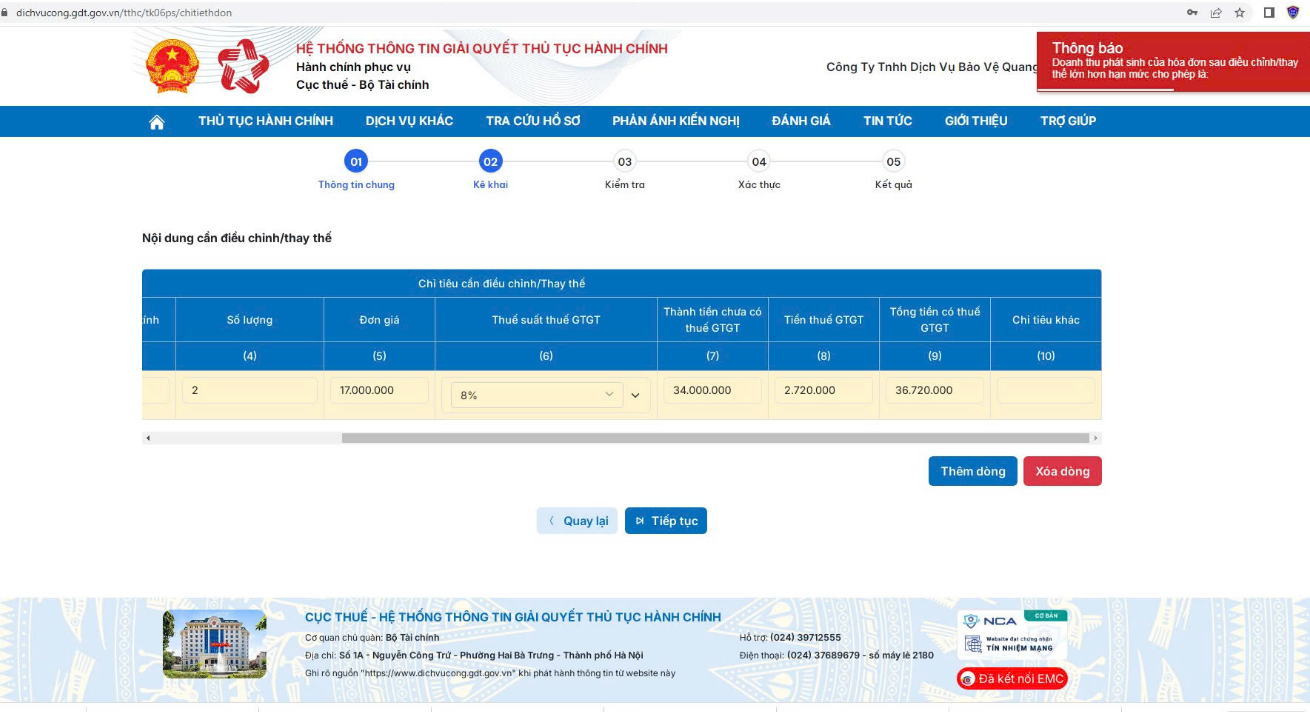The width and height of the screenshot is (1310, 712).
Task: Click the horizontal table scrollbar
Action: (x=714, y=438)
